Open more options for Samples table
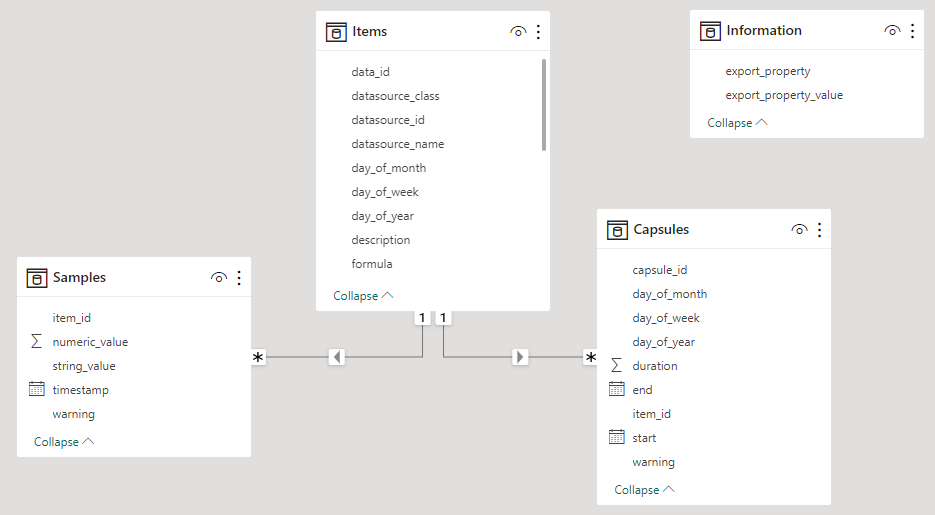This screenshot has height=515, width=935. (x=239, y=278)
